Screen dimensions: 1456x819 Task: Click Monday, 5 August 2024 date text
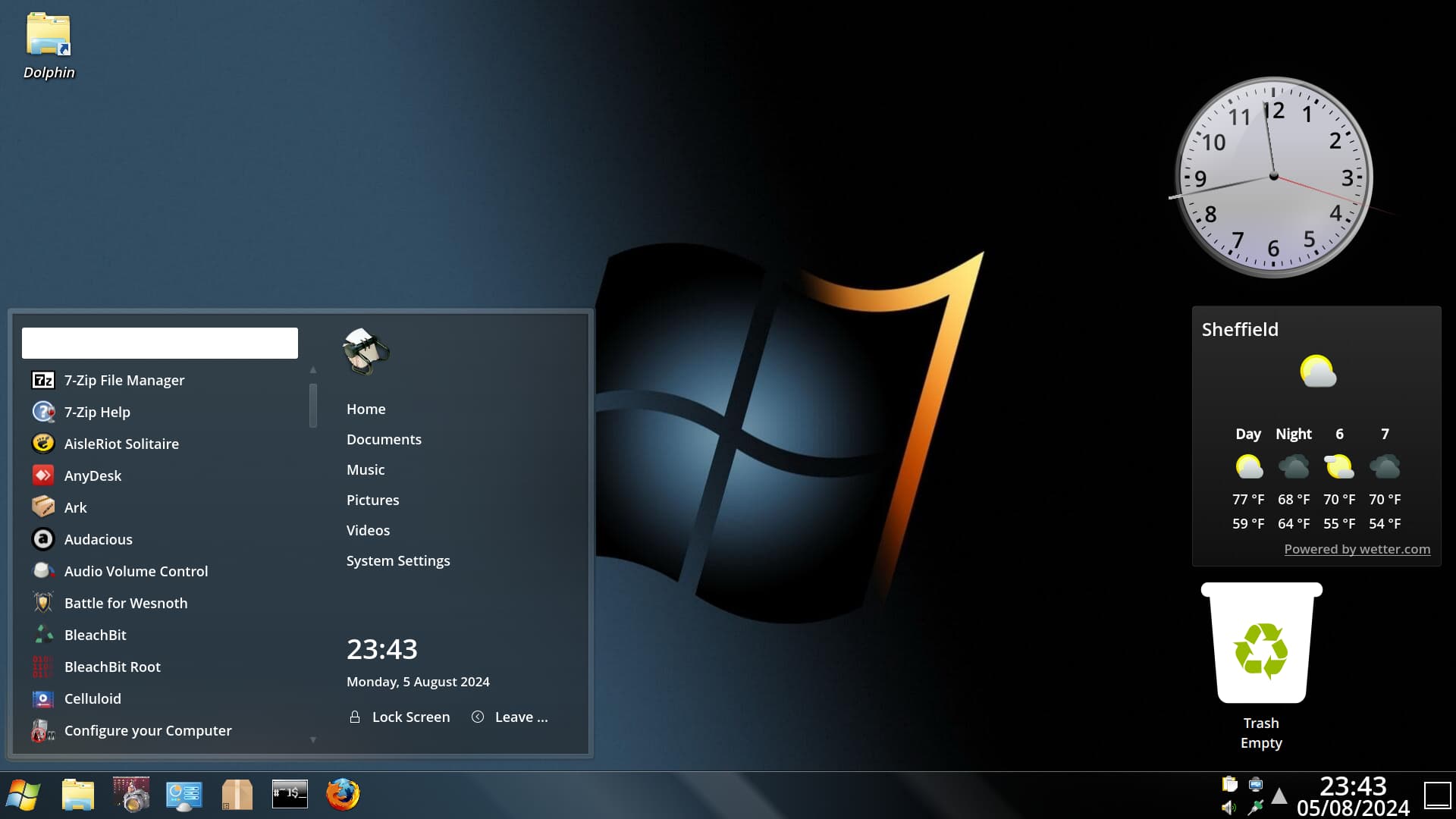[418, 682]
